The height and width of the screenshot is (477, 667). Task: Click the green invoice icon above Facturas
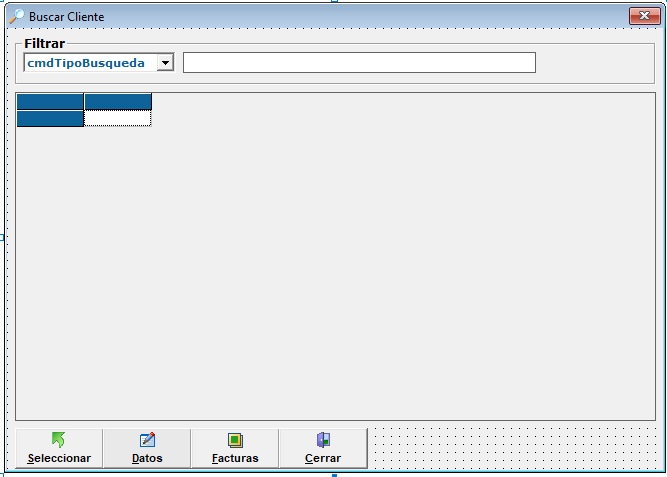pos(235,439)
